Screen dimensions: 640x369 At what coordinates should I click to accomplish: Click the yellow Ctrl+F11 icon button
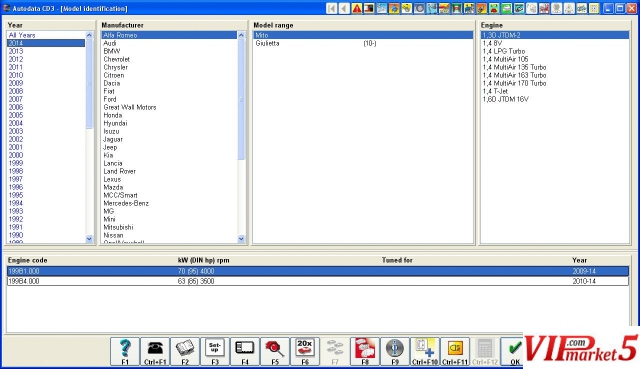[455, 351]
